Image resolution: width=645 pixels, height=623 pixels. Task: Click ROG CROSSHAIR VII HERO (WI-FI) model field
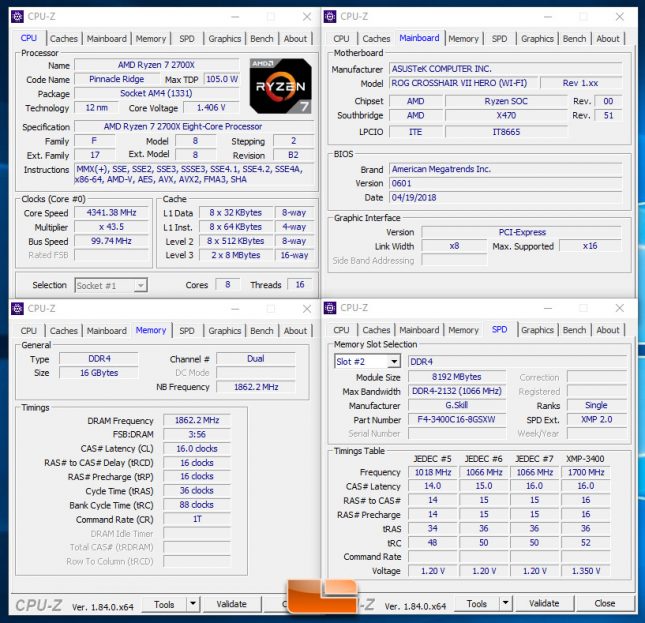(x=463, y=83)
